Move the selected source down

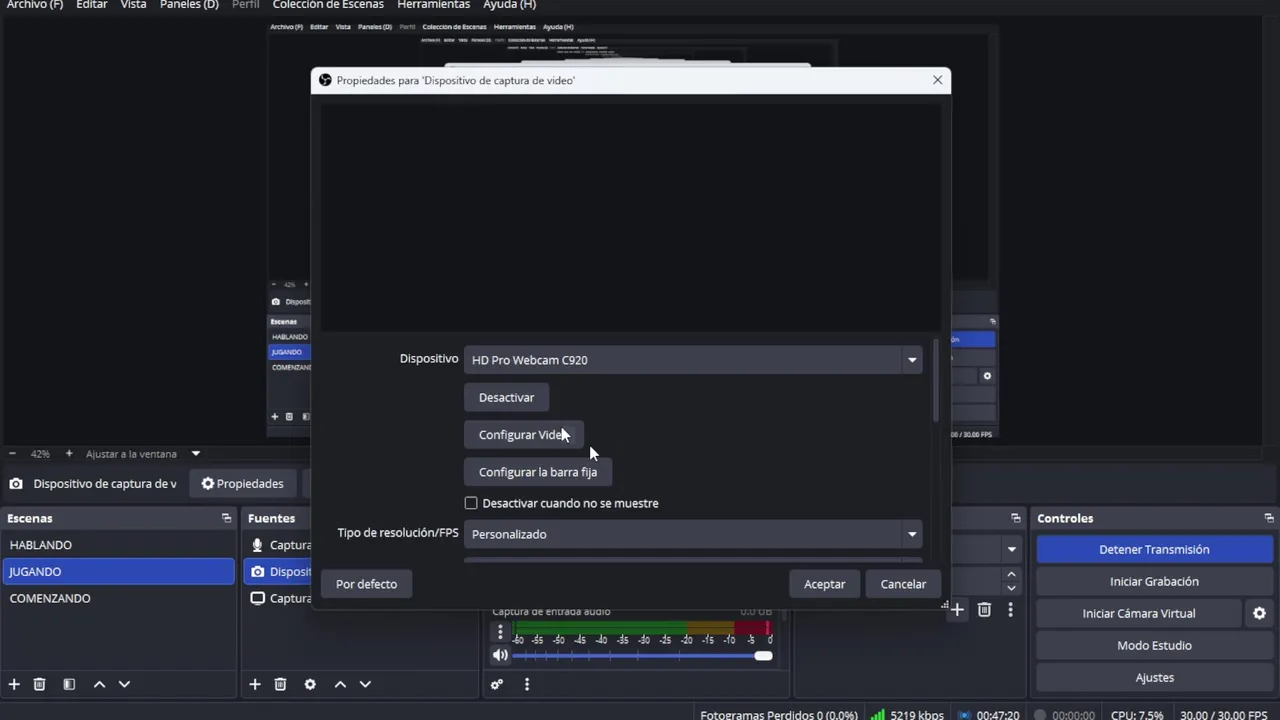(x=365, y=684)
